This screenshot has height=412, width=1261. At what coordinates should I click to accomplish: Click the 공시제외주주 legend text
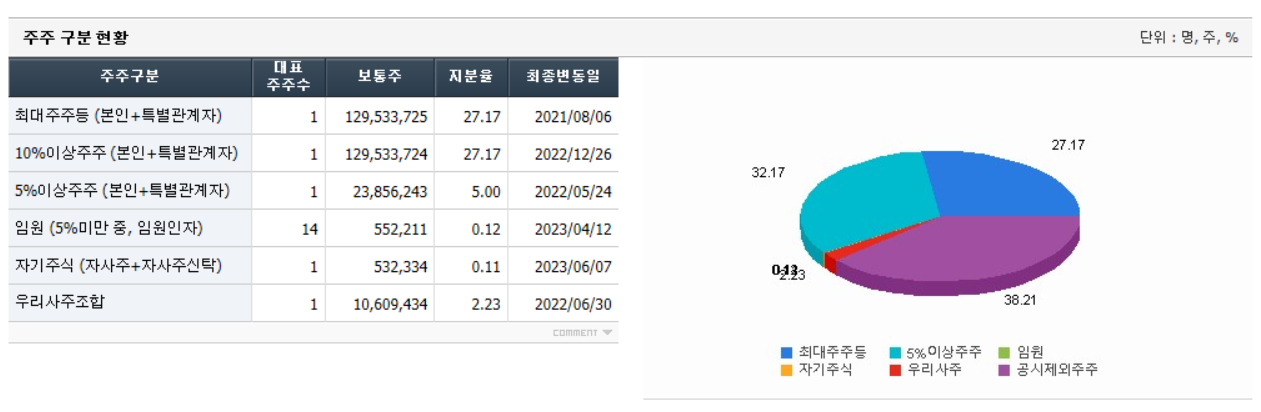click(1057, 370)
